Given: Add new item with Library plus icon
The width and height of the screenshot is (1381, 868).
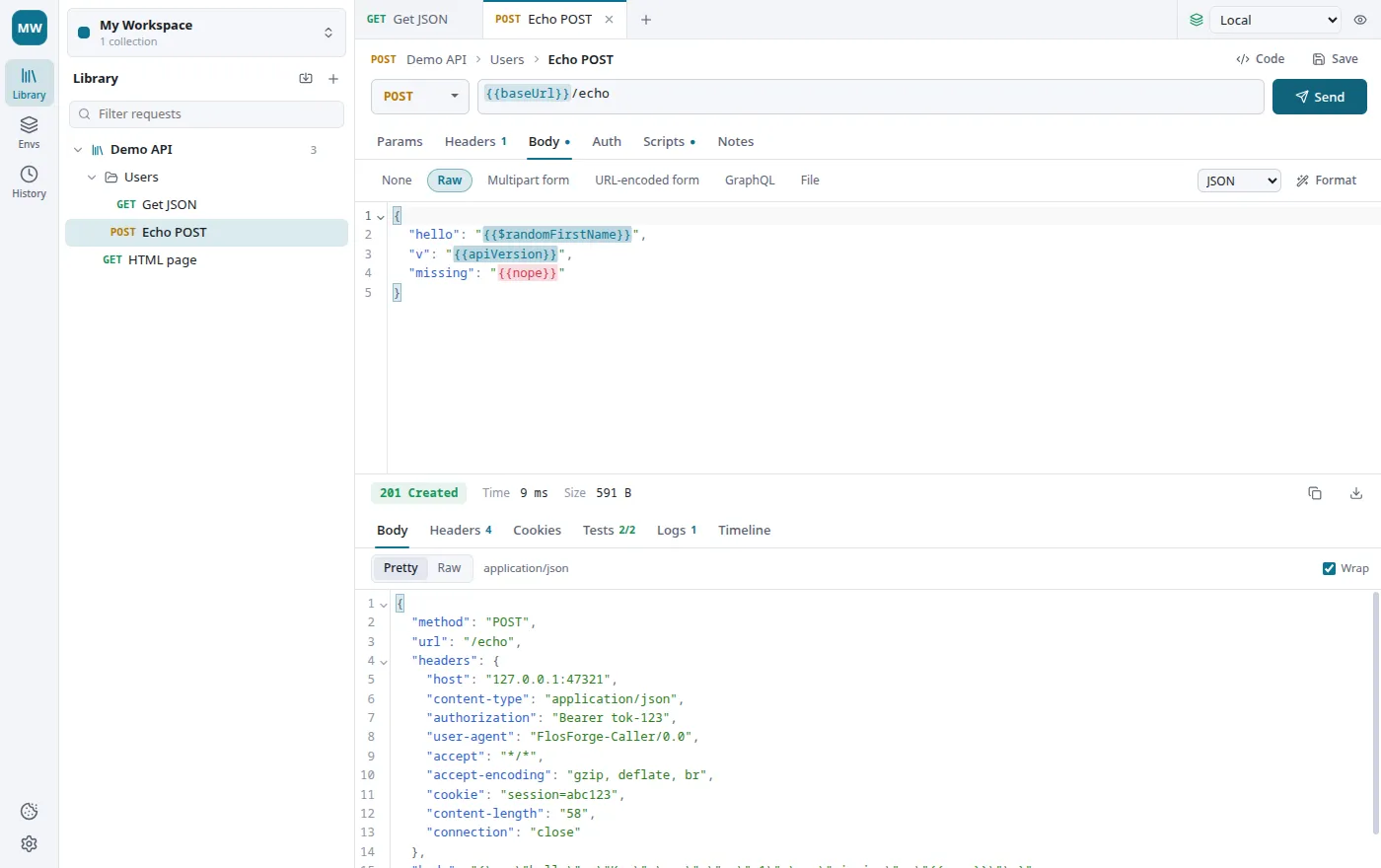Looking at the screenshot, I should (333, 79).
